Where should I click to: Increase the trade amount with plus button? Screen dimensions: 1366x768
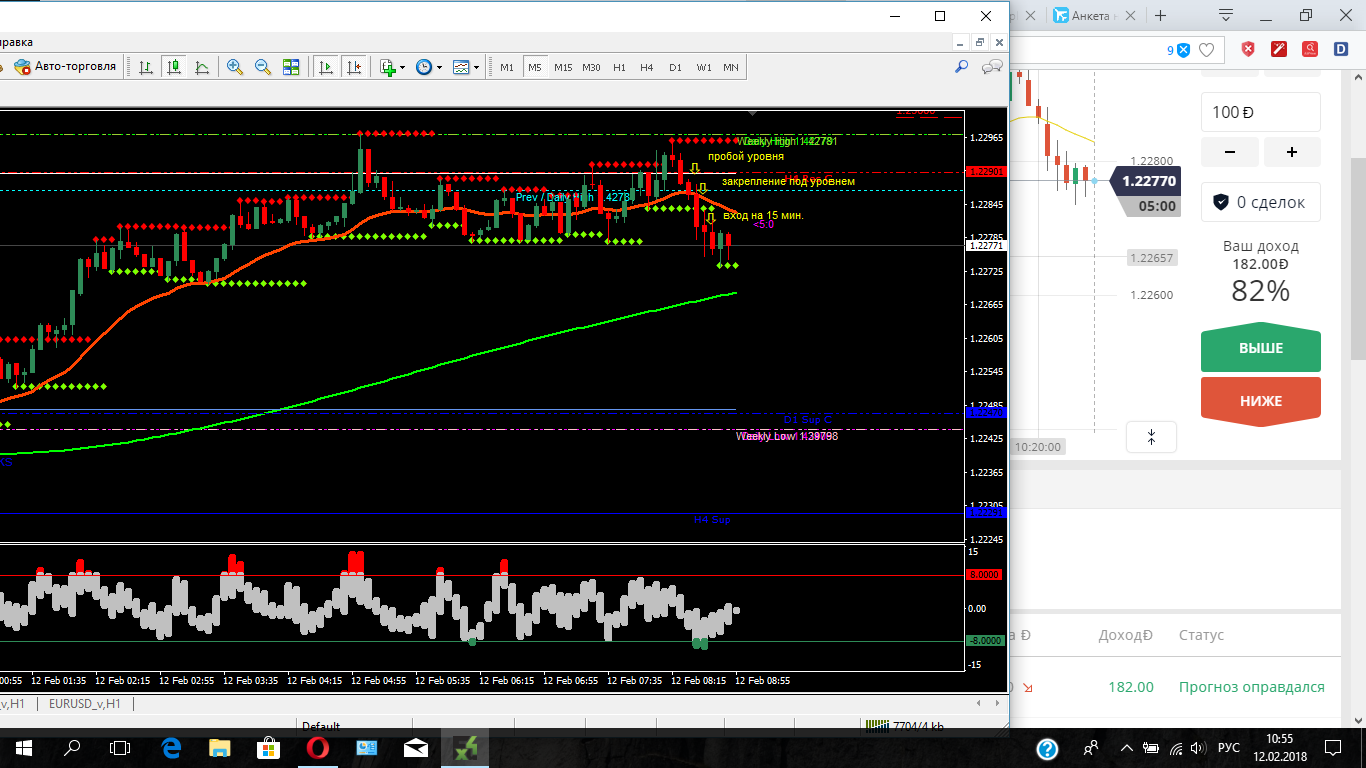(1292, 152)
